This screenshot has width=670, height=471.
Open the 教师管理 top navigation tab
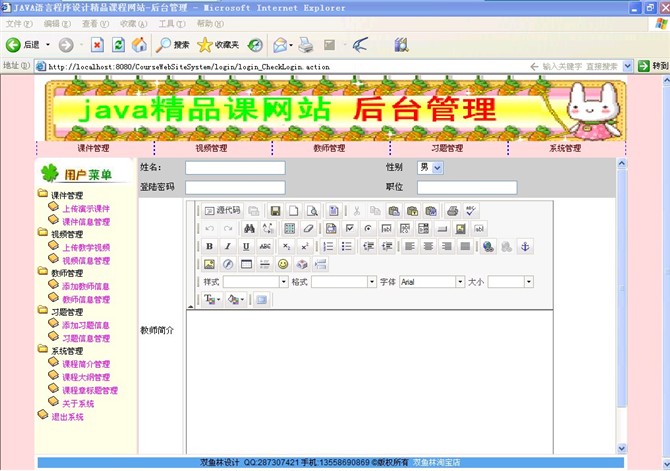pos(329,148)
